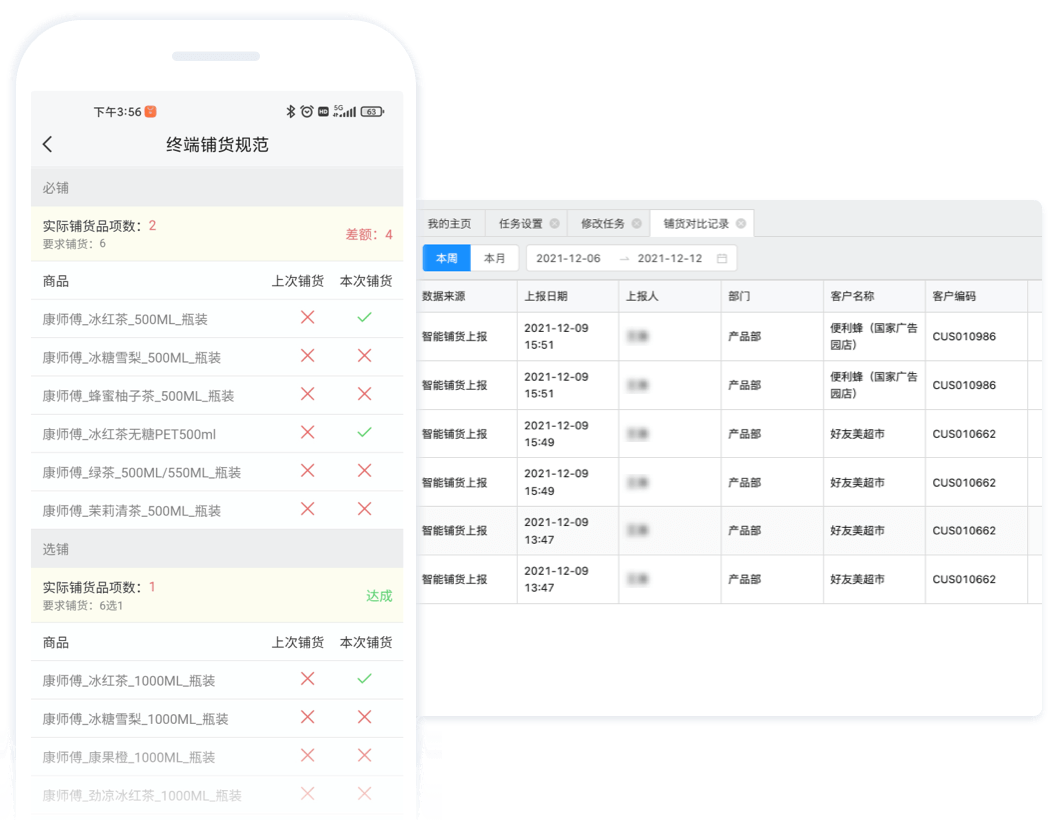Click end date 2021-12-12 field
Screen dimensions: 1060x820
tap(670, 259)
